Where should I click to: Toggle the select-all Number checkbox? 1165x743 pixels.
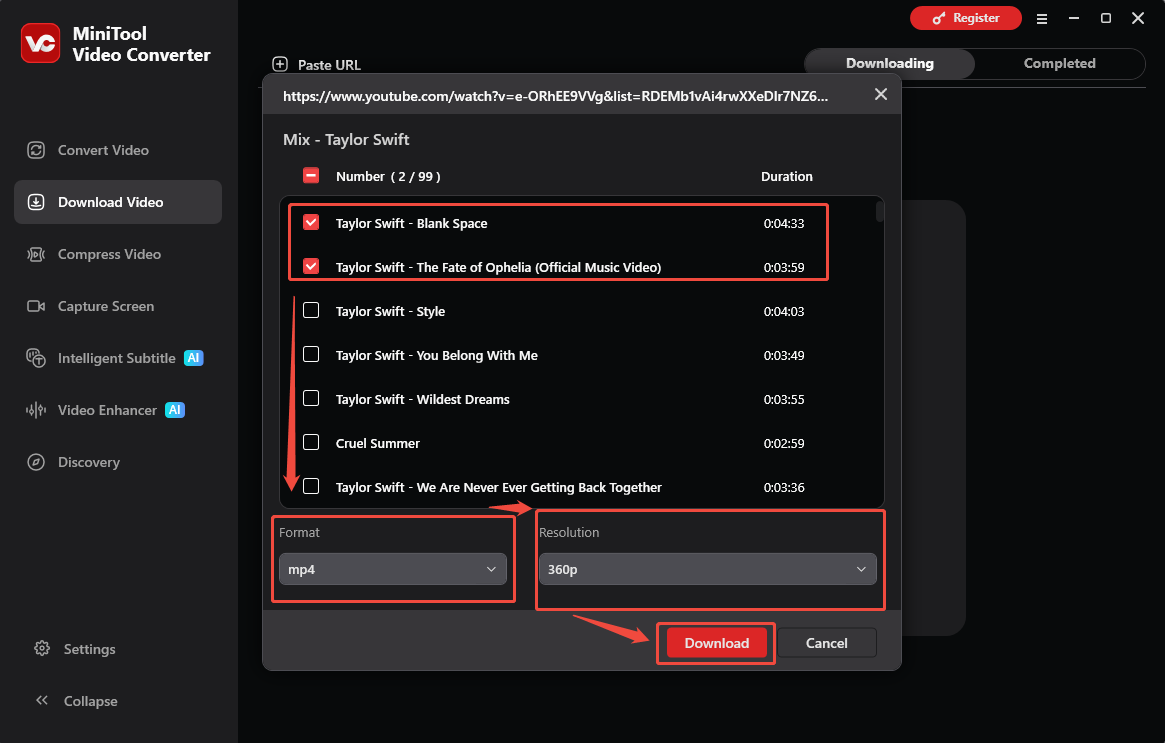(311, 175)
